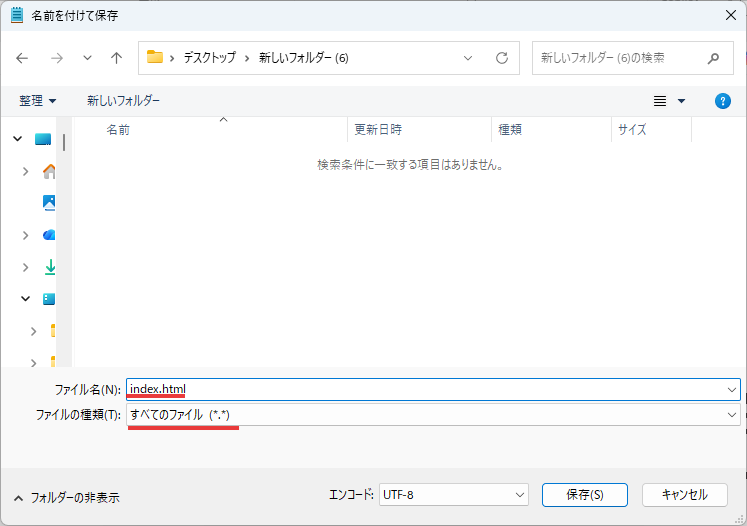Viewport: 747px width, 526px height.
Task: Click the search magnifier icon
Action: (713, 58)
